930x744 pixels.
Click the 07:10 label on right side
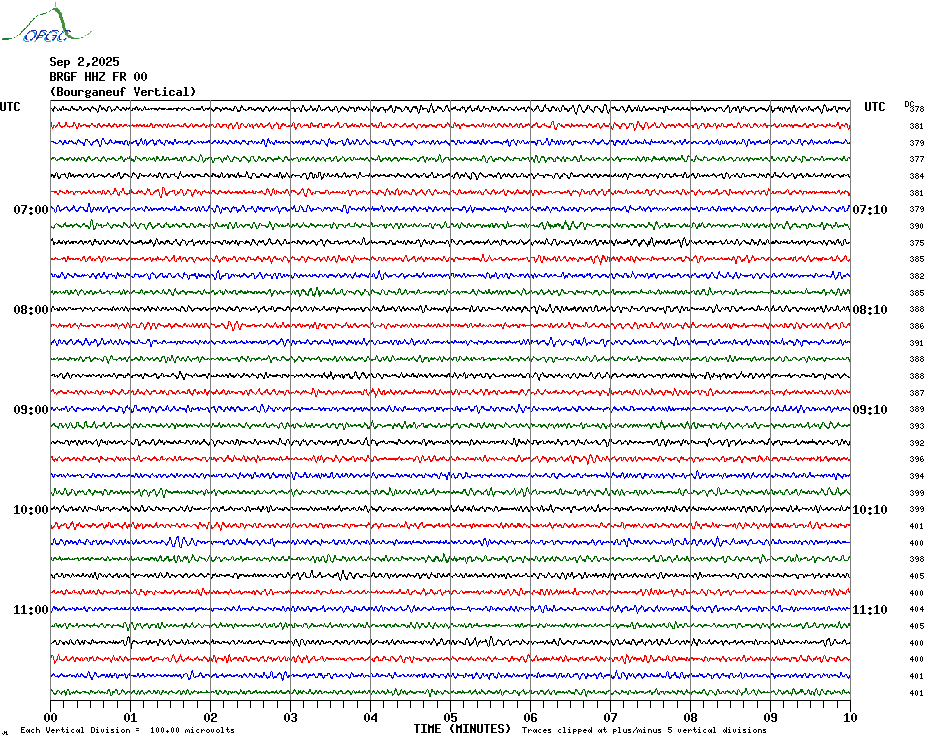(870, 210)
